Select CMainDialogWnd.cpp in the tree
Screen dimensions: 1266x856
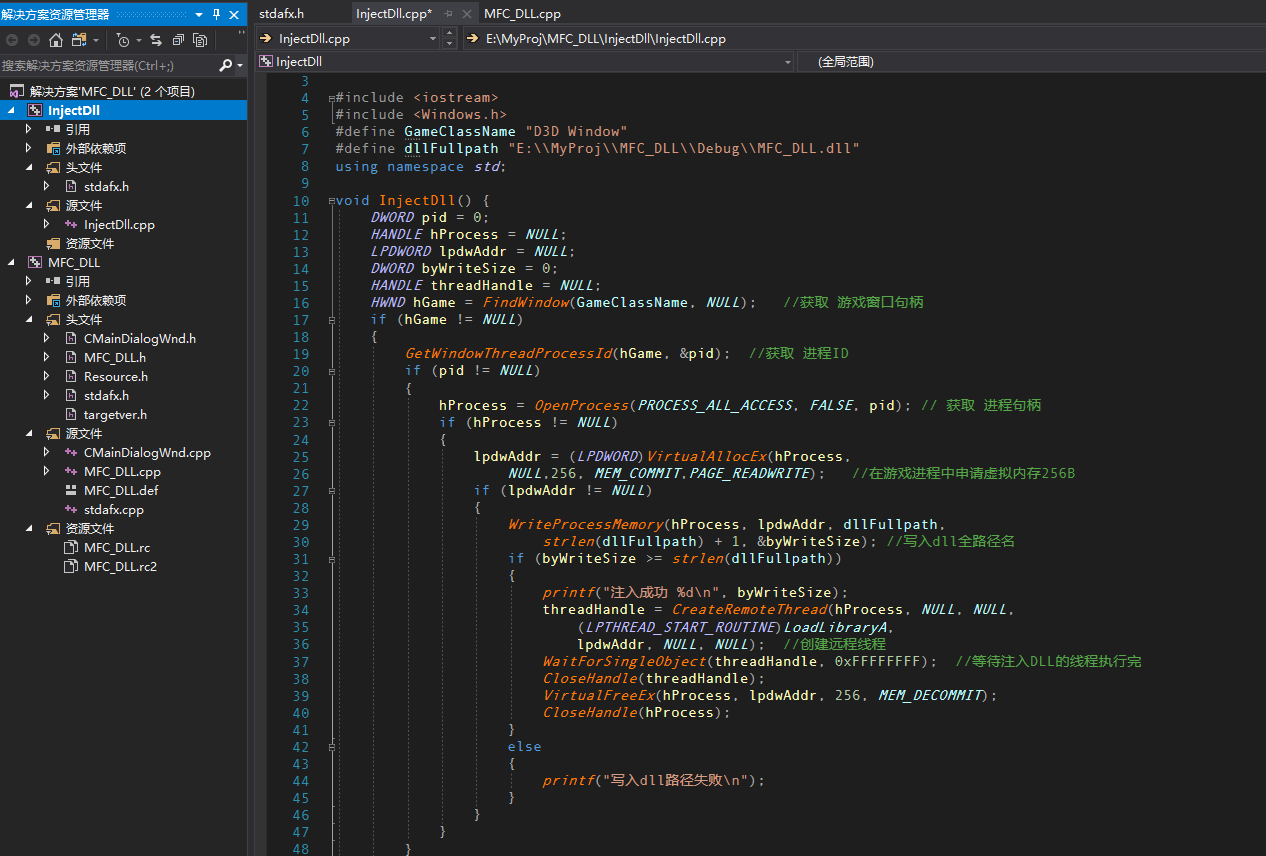147,452
